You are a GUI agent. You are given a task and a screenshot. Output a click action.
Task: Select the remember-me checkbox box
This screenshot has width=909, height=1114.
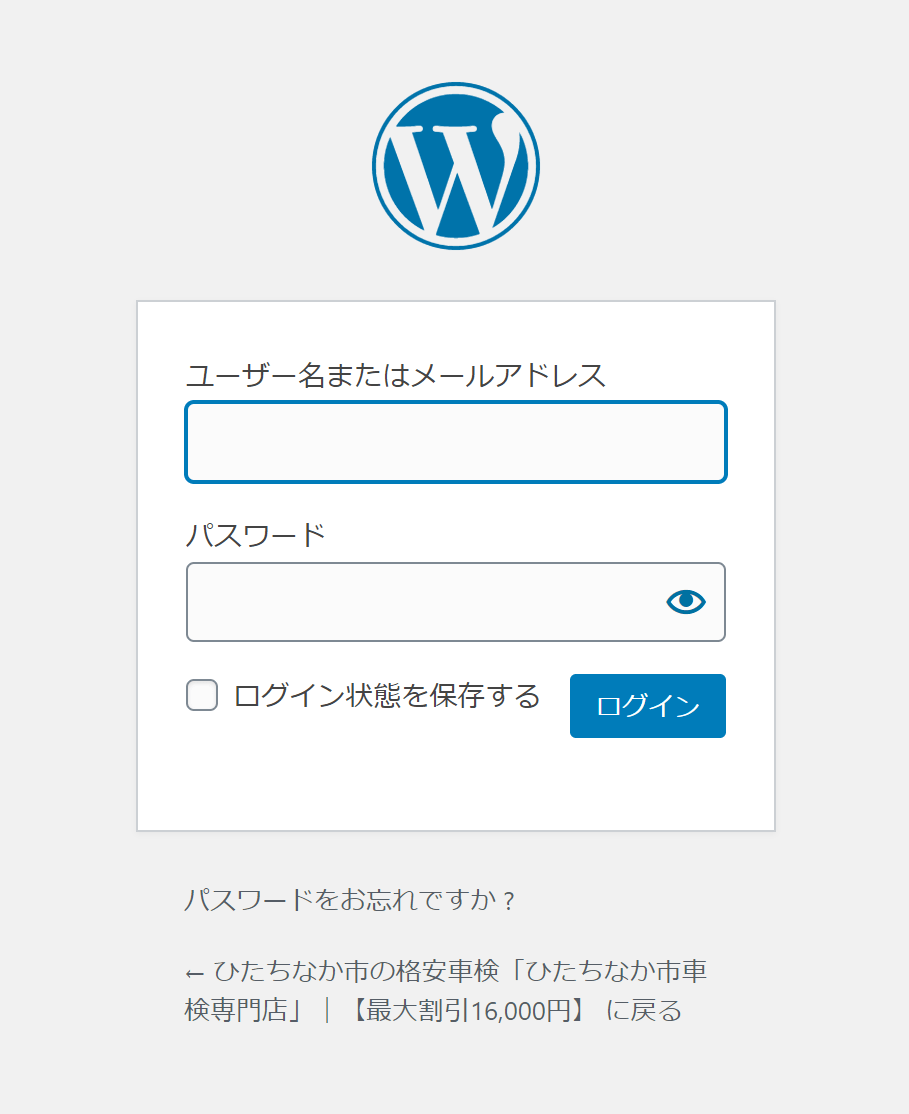[x=202, y=695]
